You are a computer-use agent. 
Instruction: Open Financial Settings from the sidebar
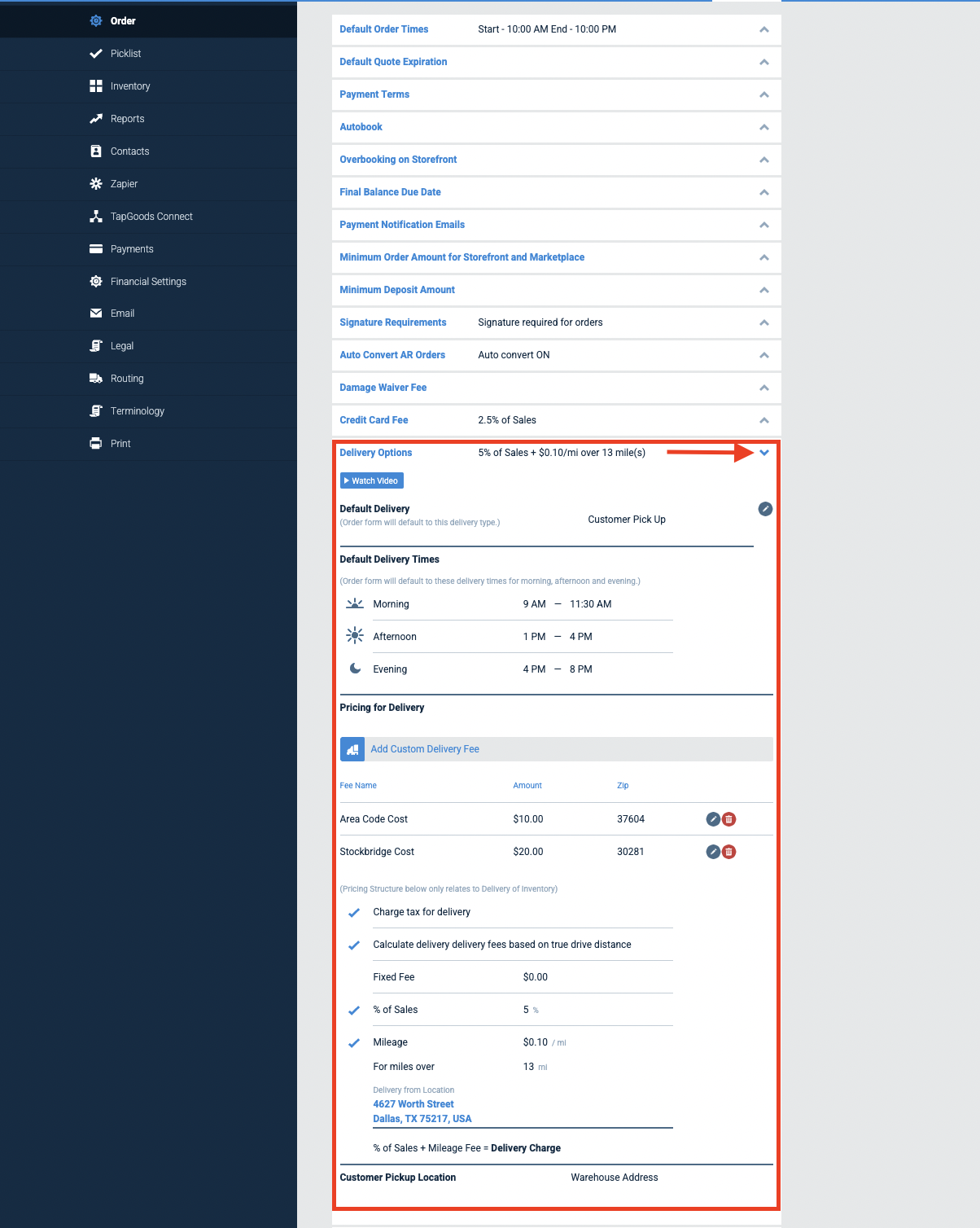[x=148, y=281]
